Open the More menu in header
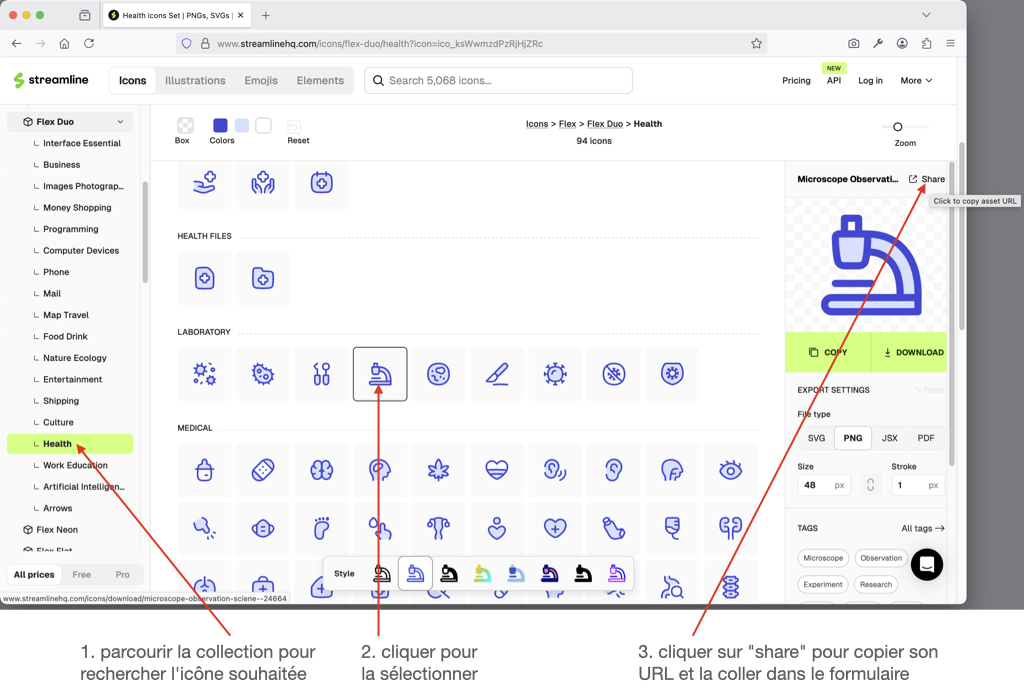 tap(915, 80)
